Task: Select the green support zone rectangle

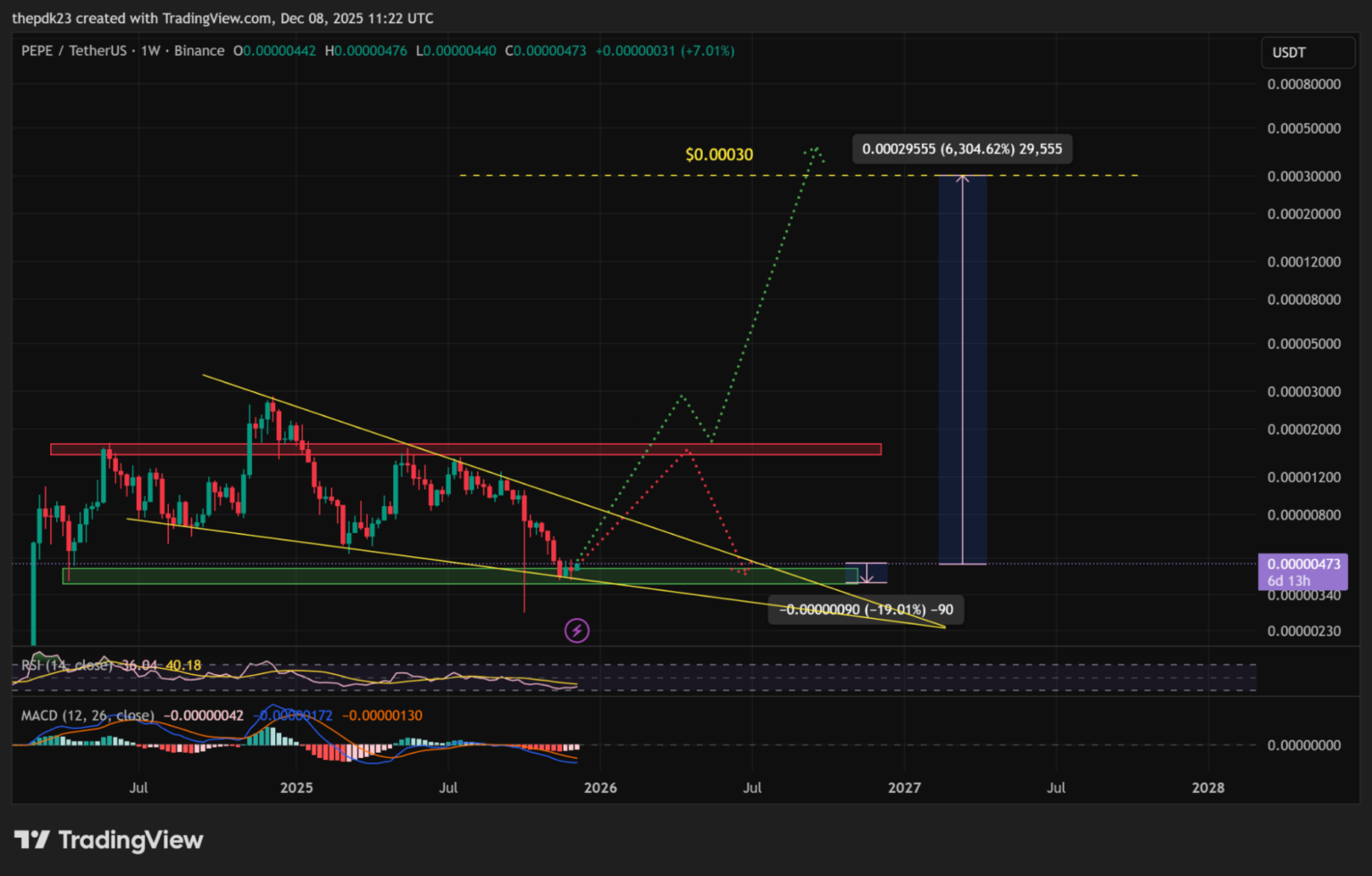Action: (447, 576)
